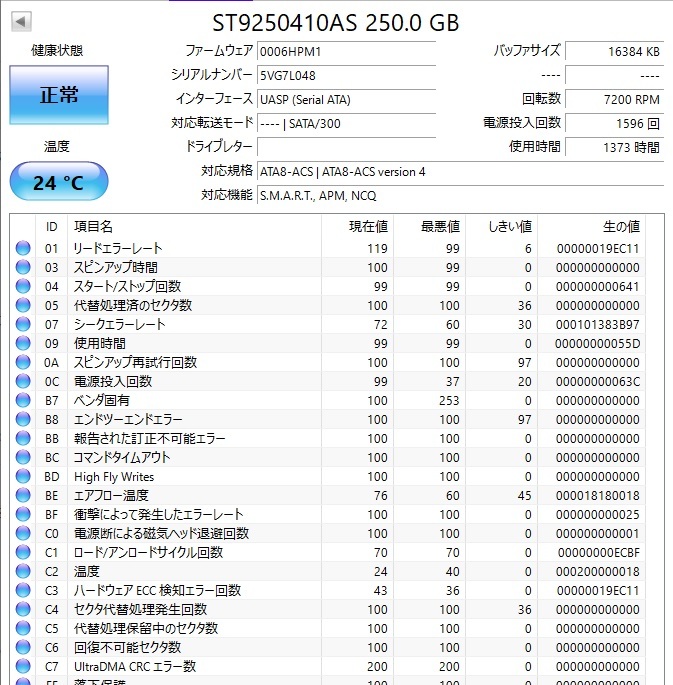Click the transfer mode field SATA/300
The width and height of the screenshot is (673, 685).
tap(347, 124)
